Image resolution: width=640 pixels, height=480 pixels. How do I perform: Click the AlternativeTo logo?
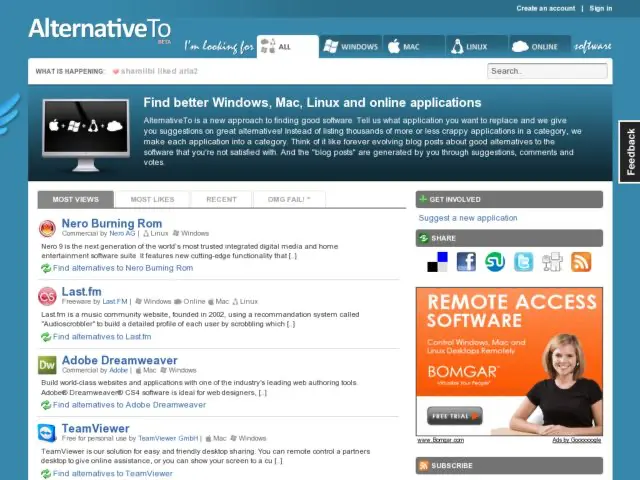(100, 29)
